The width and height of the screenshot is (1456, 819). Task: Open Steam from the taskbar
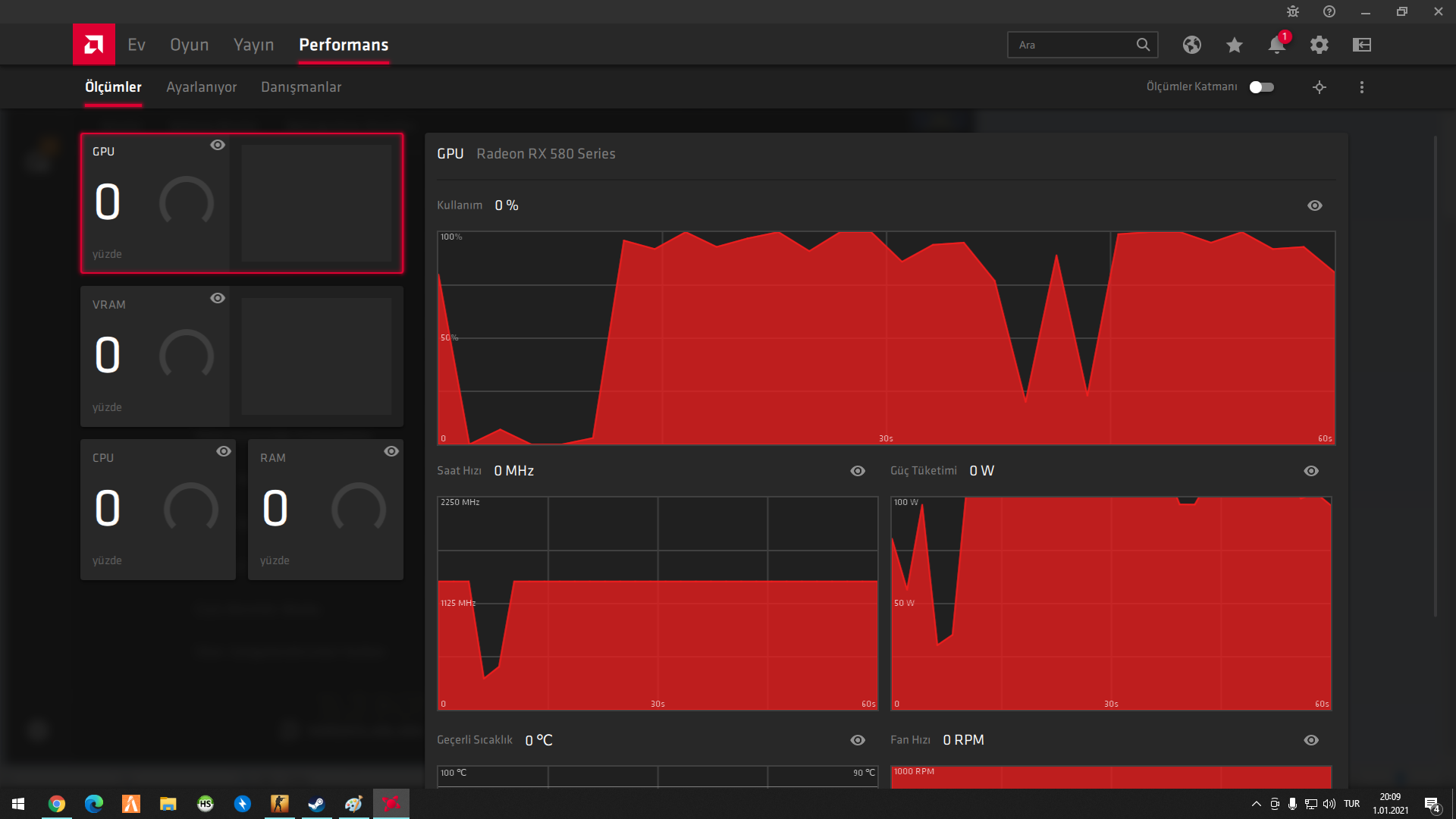tap(317, 804)
